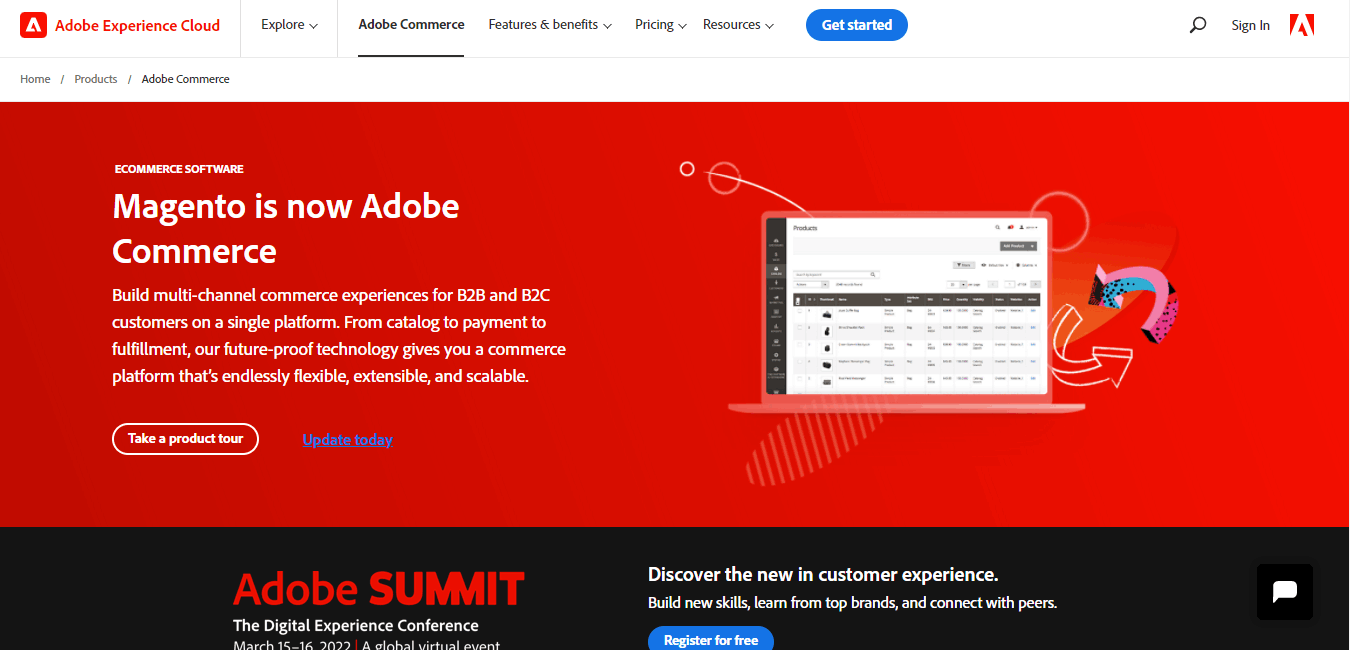Open the chat bubble widget

1284,592
